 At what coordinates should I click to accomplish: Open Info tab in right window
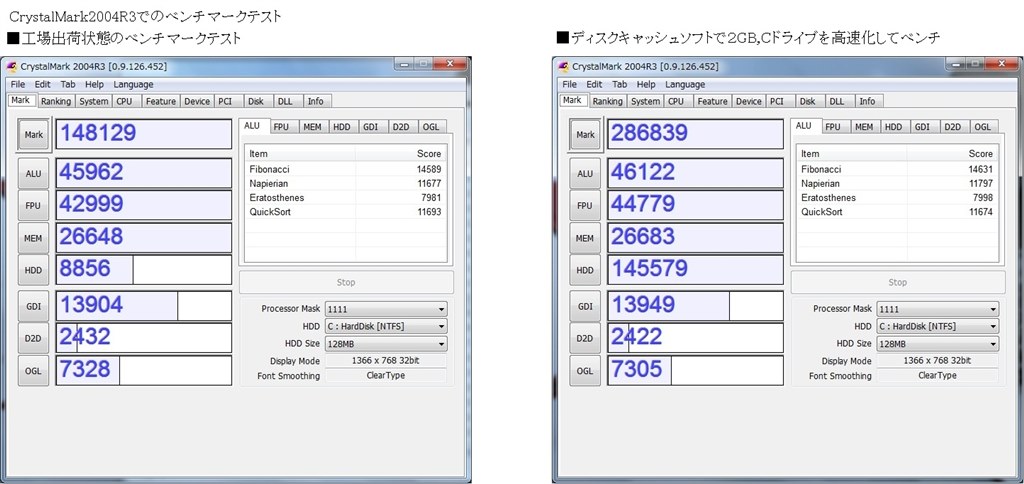coord(867,101)
